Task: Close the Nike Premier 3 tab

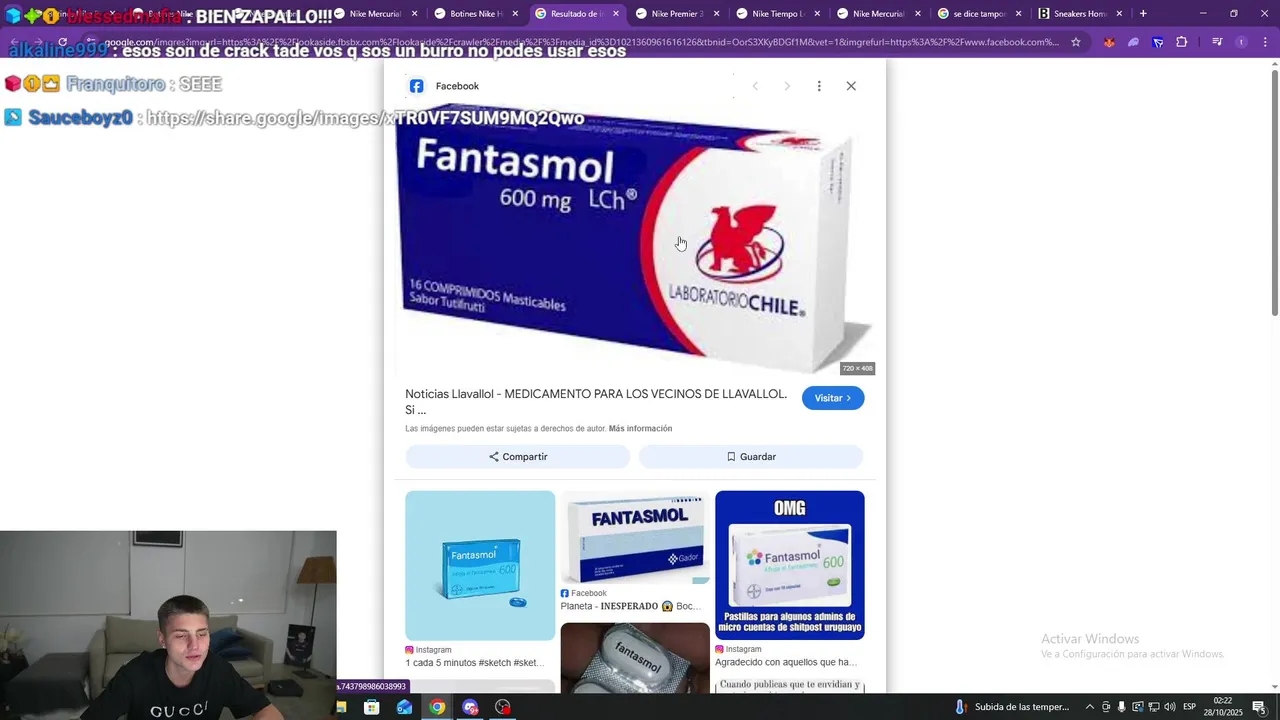Action: point(717,14)
